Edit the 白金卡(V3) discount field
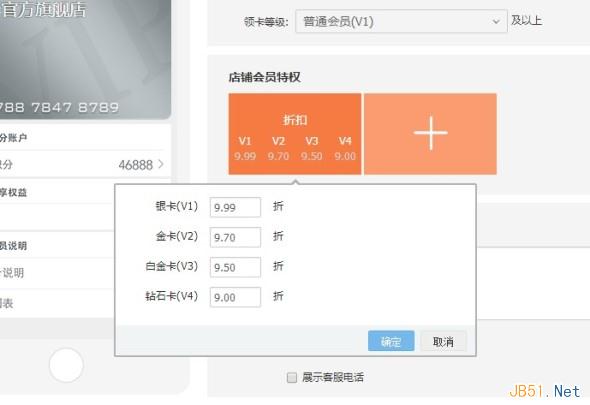The height and width of the screenshot is (405, 590). point(235,267)
